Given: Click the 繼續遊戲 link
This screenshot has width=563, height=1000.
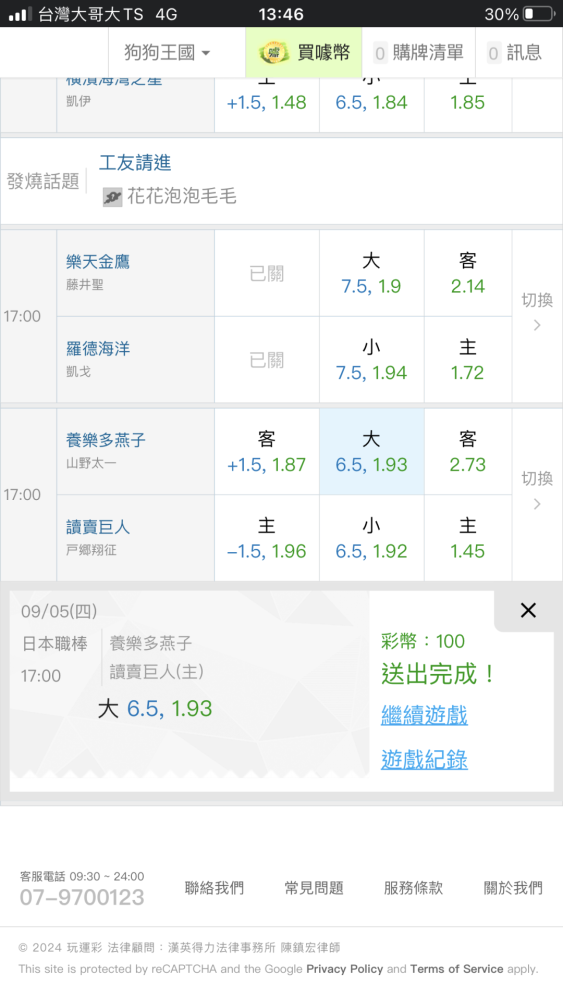Looking at the screenshot, I should click(425, 715).
